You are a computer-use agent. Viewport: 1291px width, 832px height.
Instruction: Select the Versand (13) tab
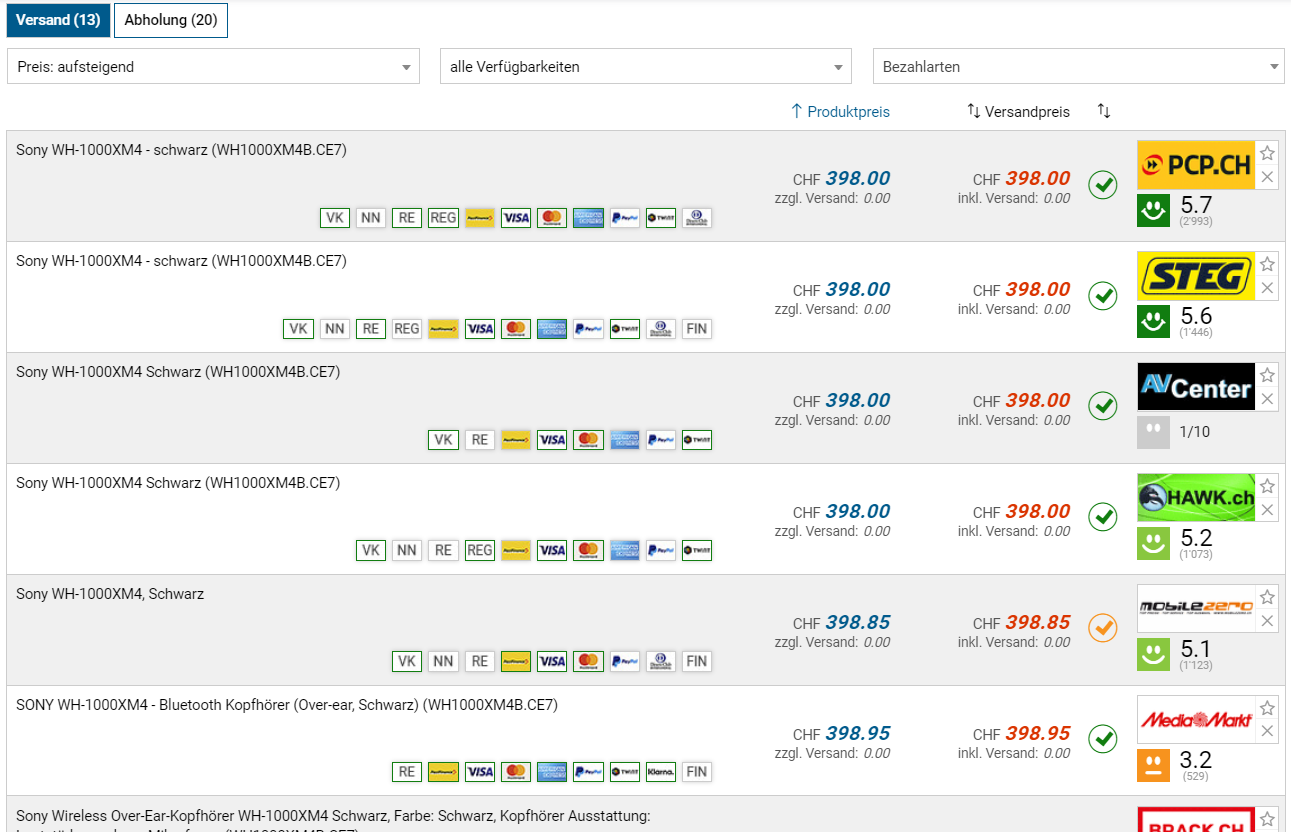pyautogui.click(x=58, y=20)
